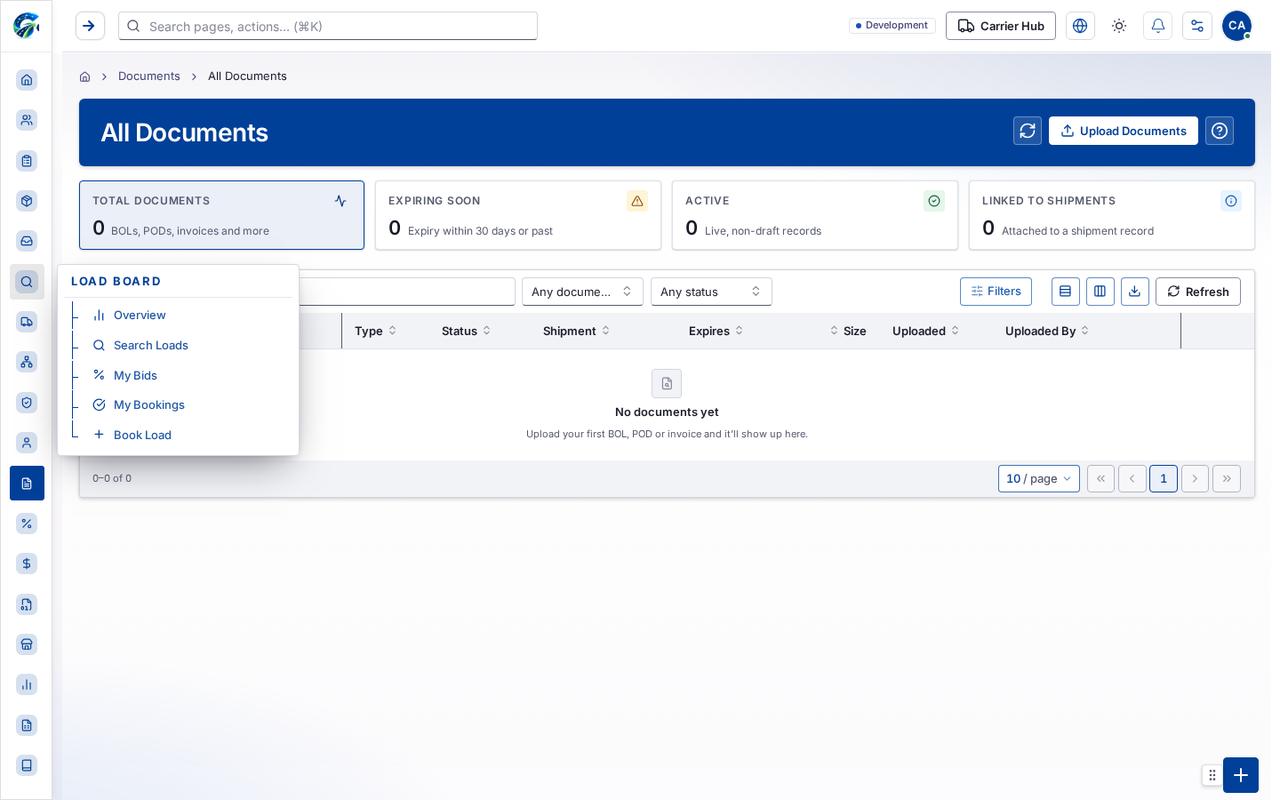Focus the Search pages, actions field
This screenshot has width=1280, height=800.
point(328,26)
